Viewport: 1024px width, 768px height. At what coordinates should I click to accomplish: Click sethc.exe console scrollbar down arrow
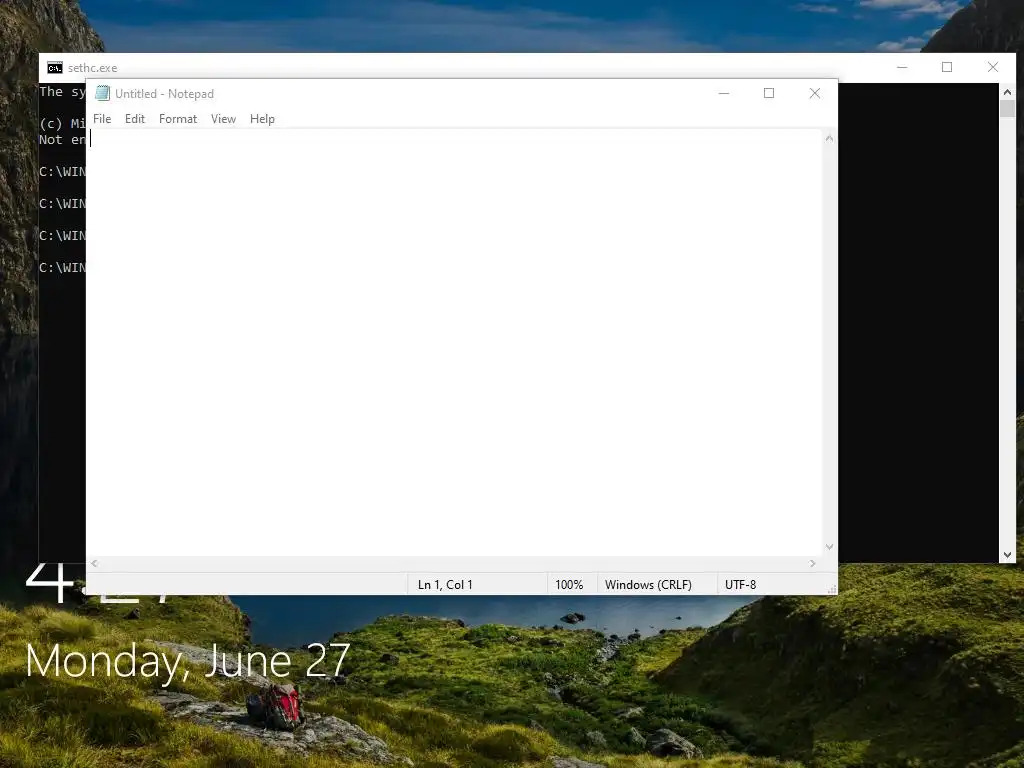[1007, 554]
